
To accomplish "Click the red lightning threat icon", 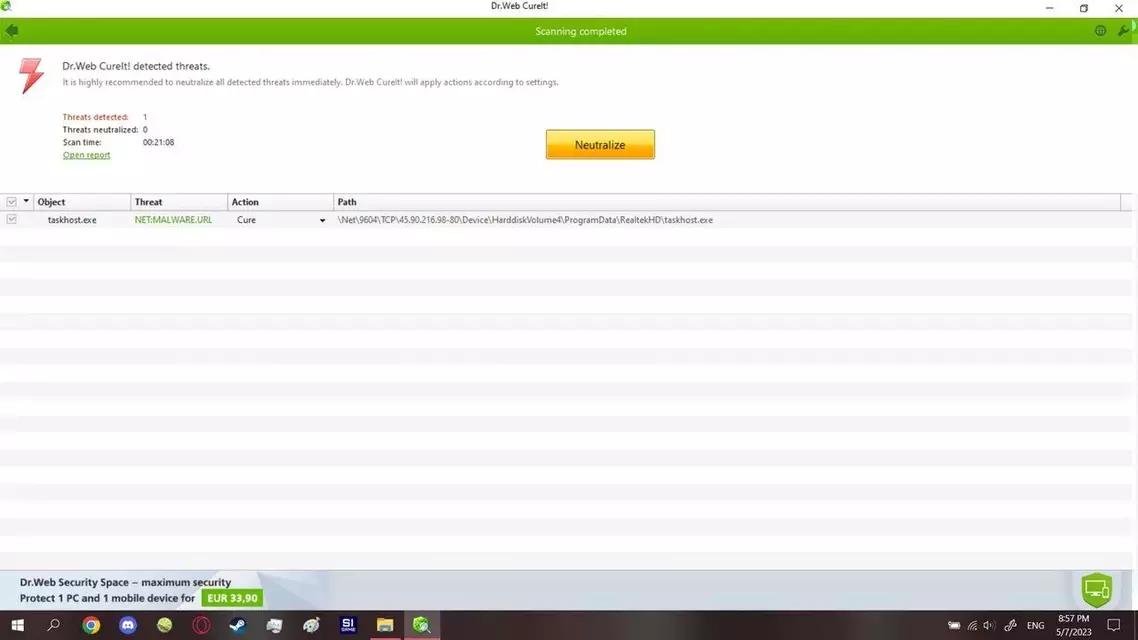I will point(30,75).
